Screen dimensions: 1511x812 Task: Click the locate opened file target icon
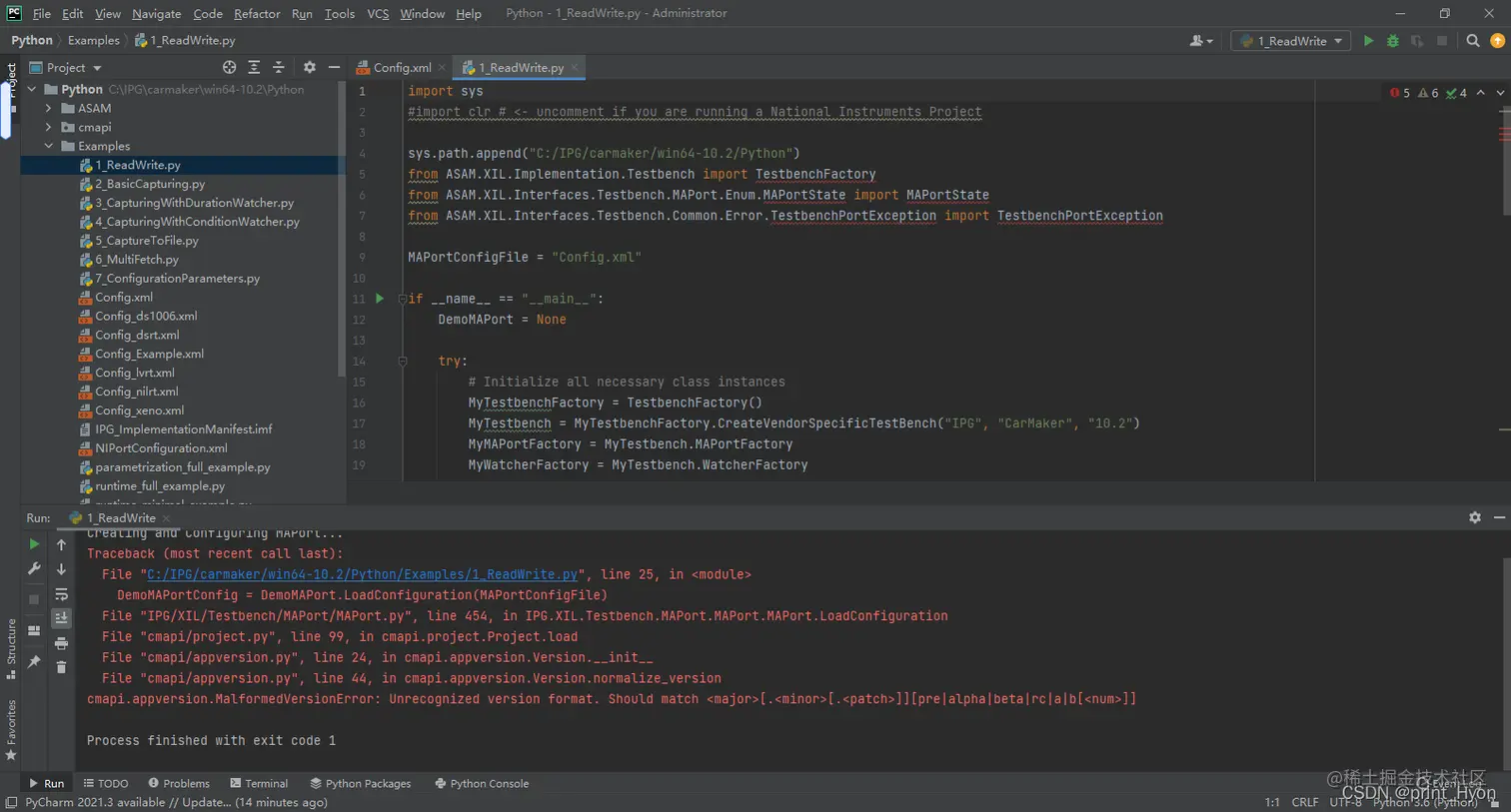(x=229, y=67)
